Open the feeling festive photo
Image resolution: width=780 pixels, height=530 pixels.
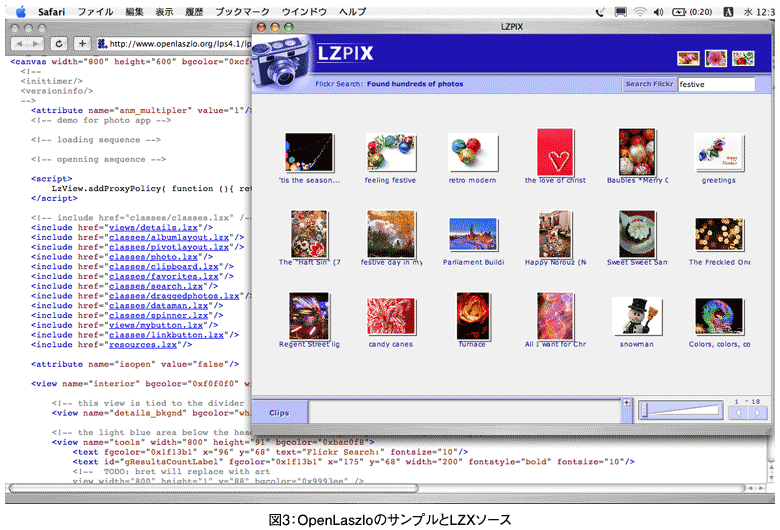tap(390, 152)
